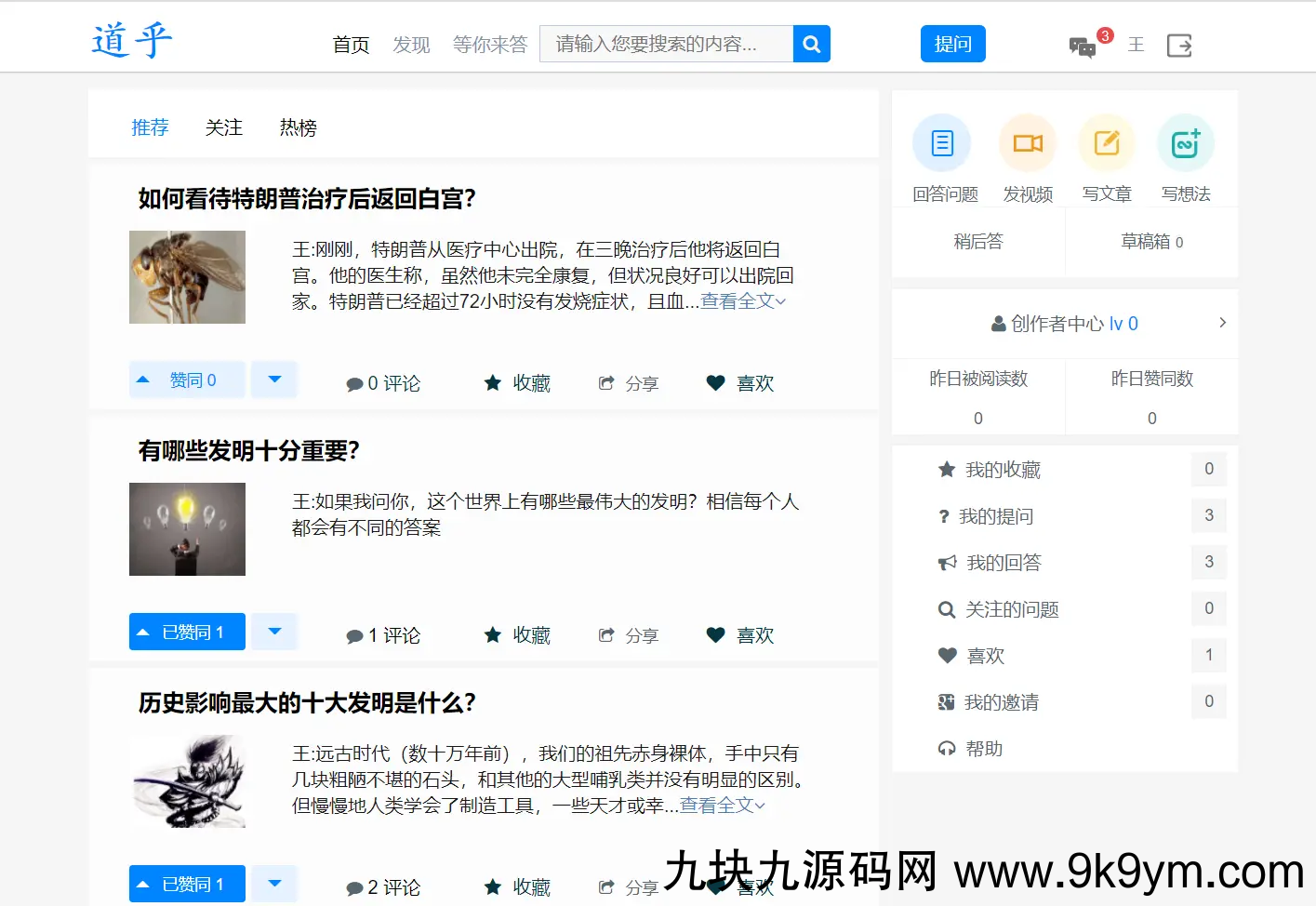Upvote the Trump White House question
The image size is (1316, 906).
[x=186, y=379]
